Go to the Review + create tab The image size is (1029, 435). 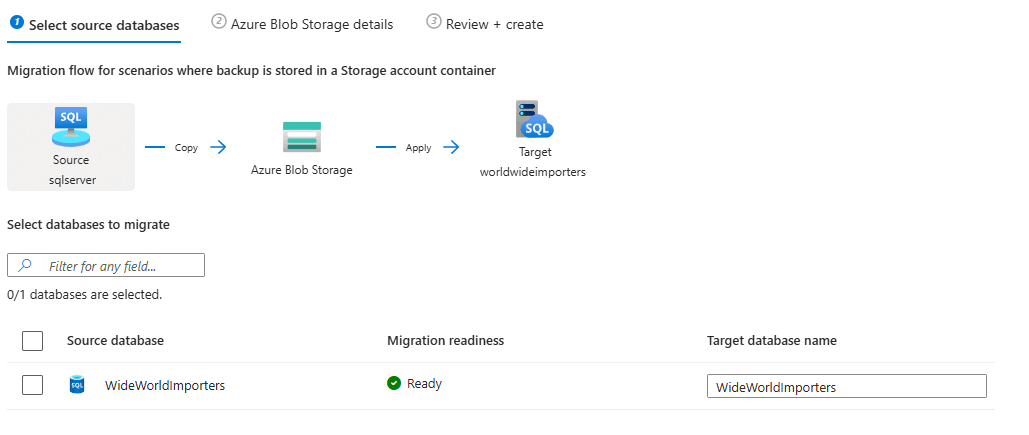click(485, 24)
